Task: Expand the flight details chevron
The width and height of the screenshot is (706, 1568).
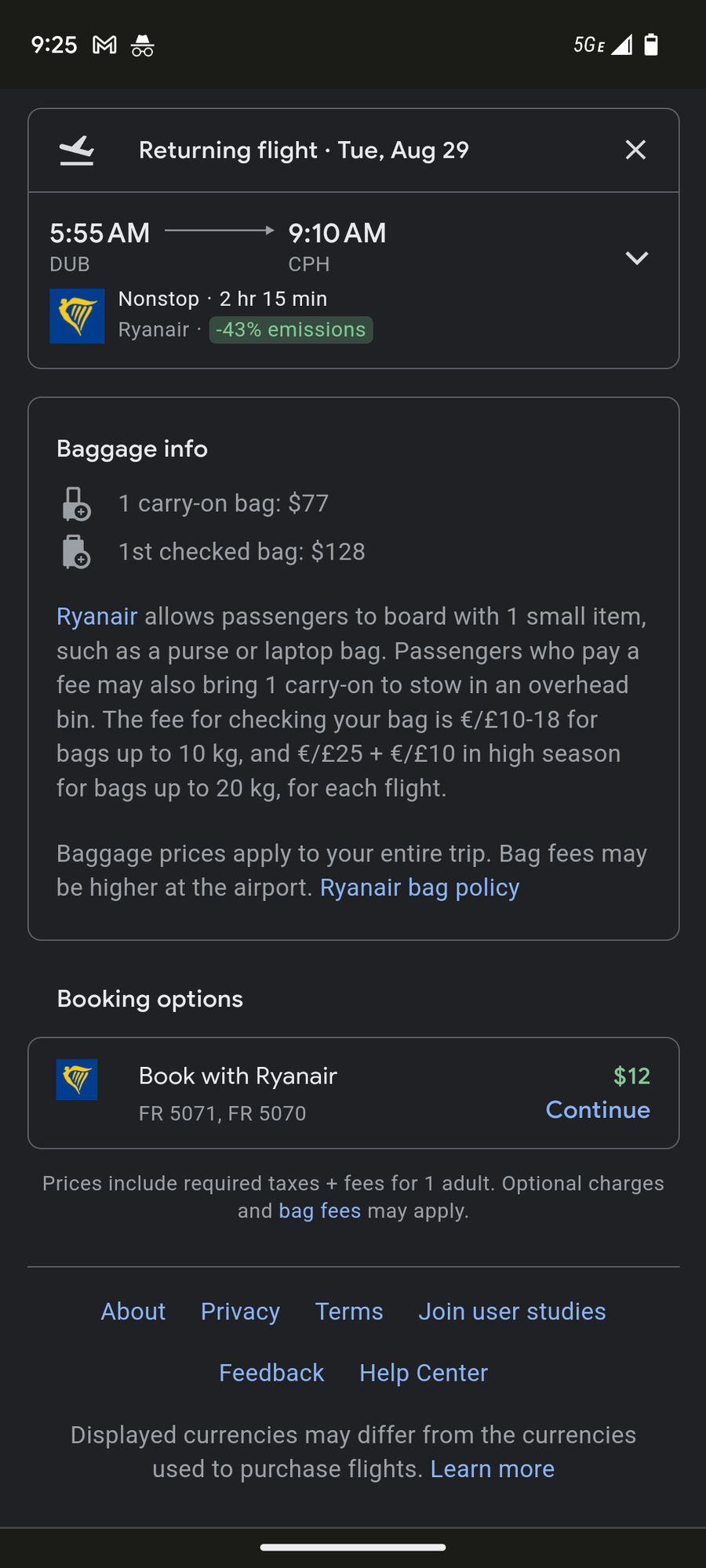Action: [x=636, y=258]
